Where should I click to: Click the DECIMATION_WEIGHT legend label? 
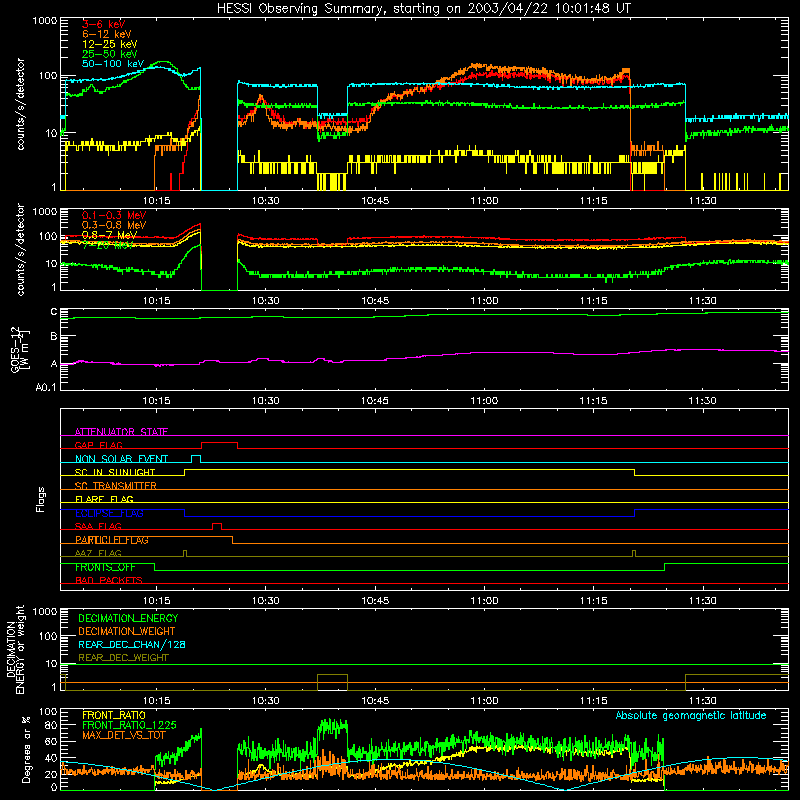127,632
